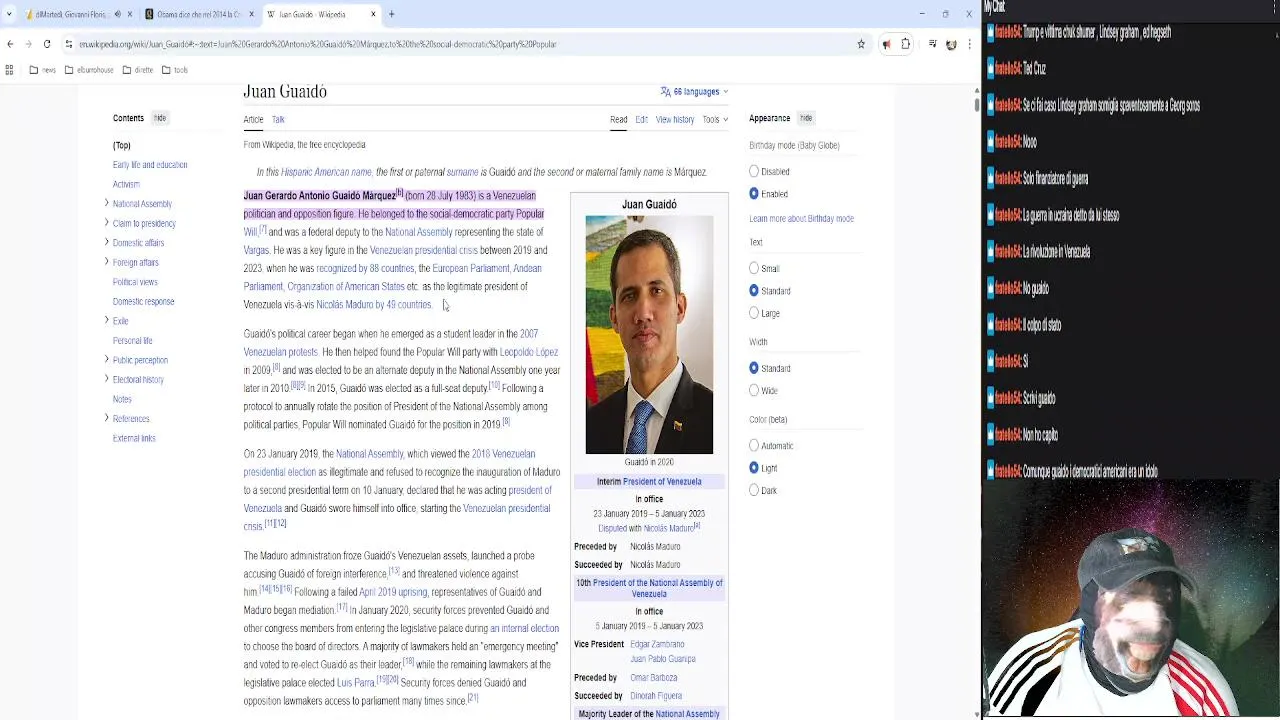Open the tools bookmarks folder
Image resolution: width=1280 pixels, height=720 pixels.
[x=175, y=70]
